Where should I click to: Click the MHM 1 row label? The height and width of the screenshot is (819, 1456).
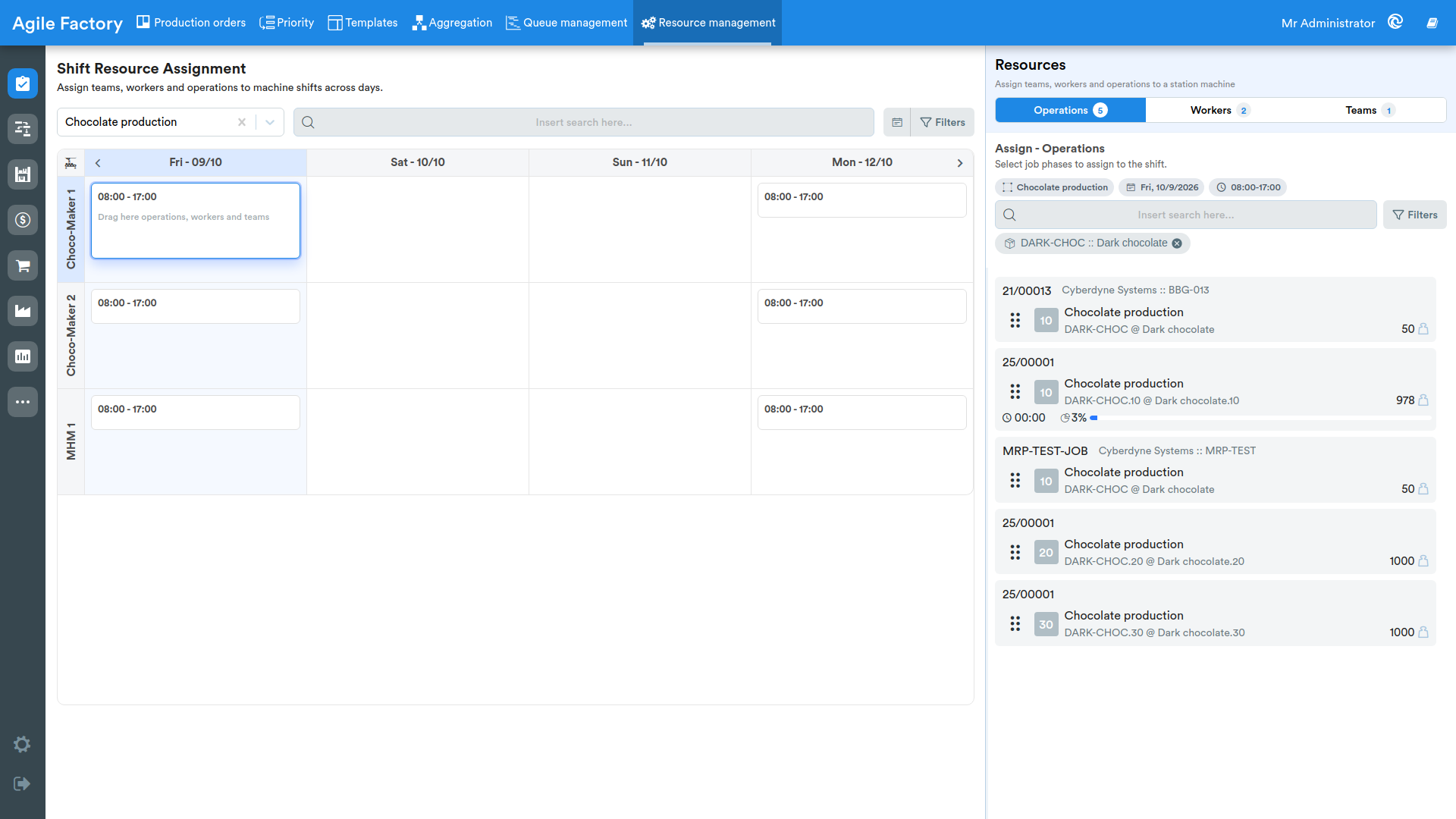click(71, 441)
